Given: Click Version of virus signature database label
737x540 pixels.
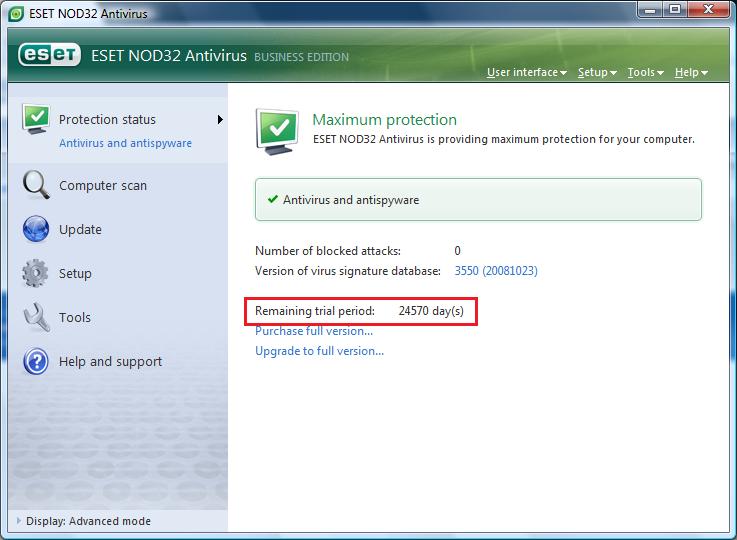Looking at the screenshot, I should pos(348,271).
